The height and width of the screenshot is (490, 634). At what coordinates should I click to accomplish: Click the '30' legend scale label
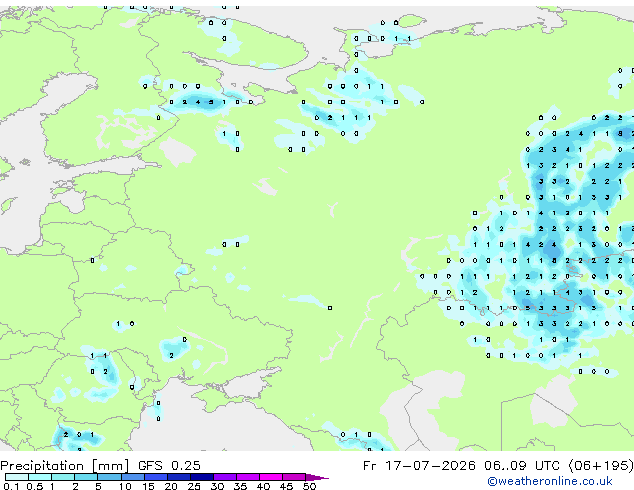pos(217,486)
